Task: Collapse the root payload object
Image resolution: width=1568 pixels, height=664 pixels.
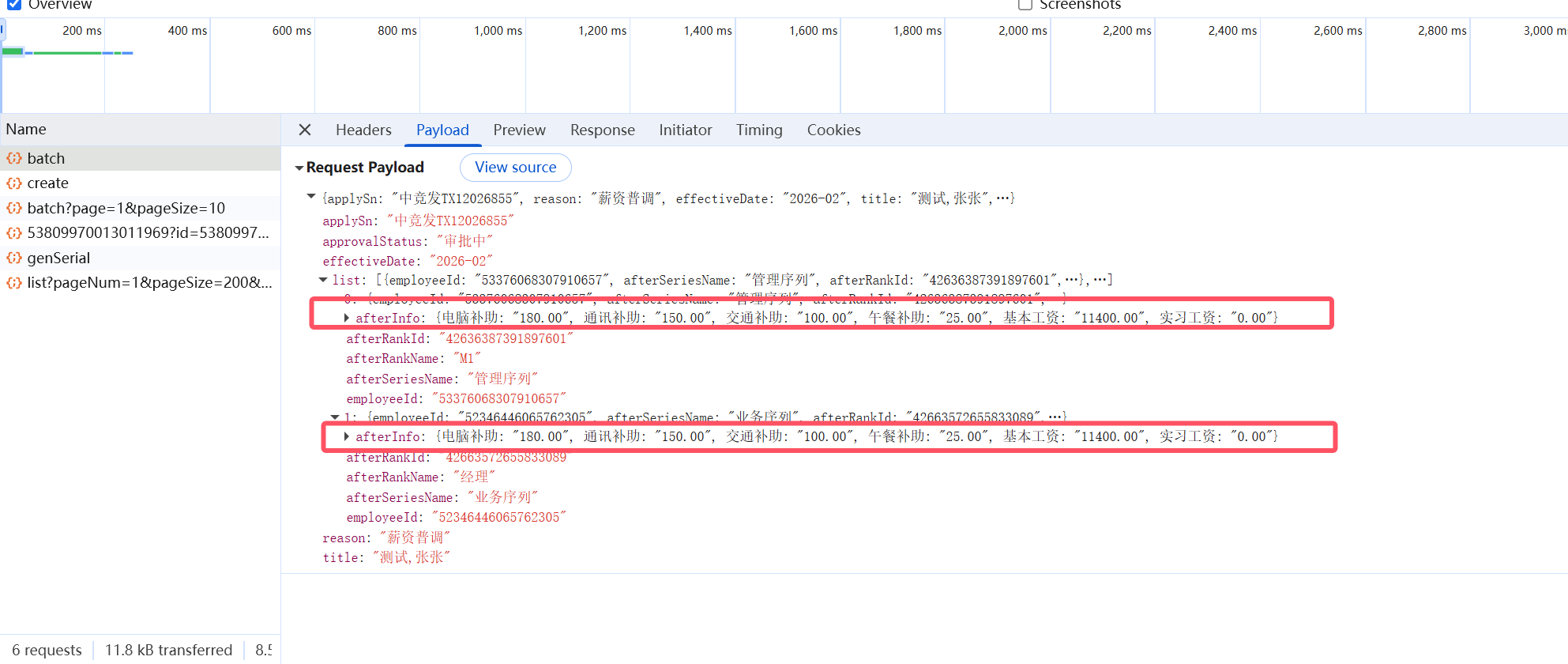Action: (x=311, y=197)
